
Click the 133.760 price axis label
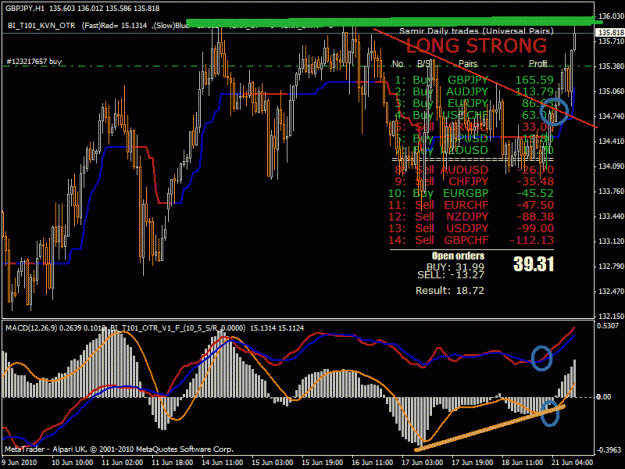611,191
